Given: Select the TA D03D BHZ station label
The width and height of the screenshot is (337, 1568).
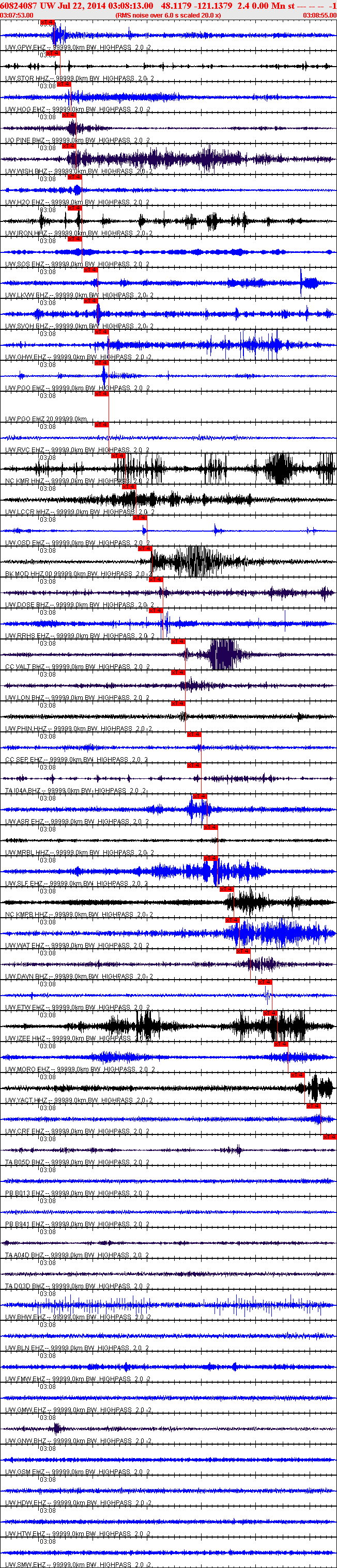Looking at the screenshot, I should 78,1287.
